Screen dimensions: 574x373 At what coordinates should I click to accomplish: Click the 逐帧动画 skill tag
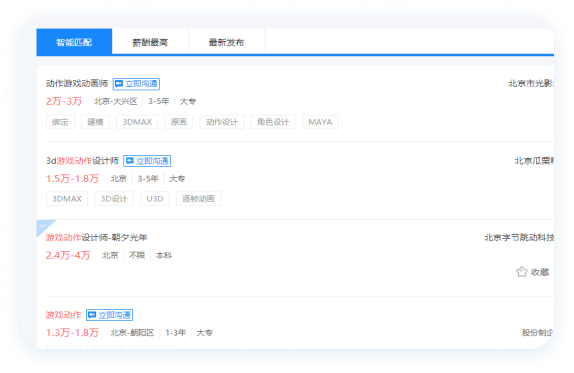click(198, 199)
